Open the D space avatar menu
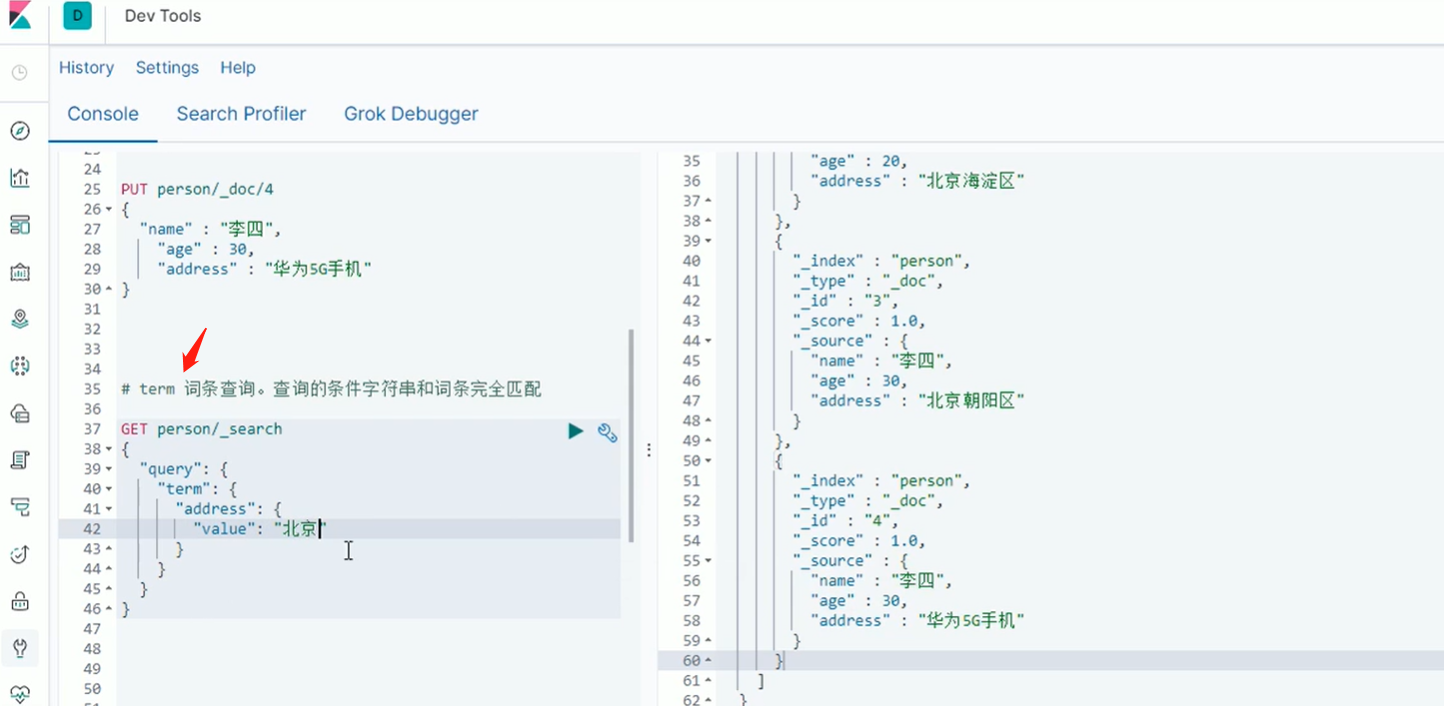Image resolution: width=1444 pixels, height=706 pixels. [x=77, y=16]
